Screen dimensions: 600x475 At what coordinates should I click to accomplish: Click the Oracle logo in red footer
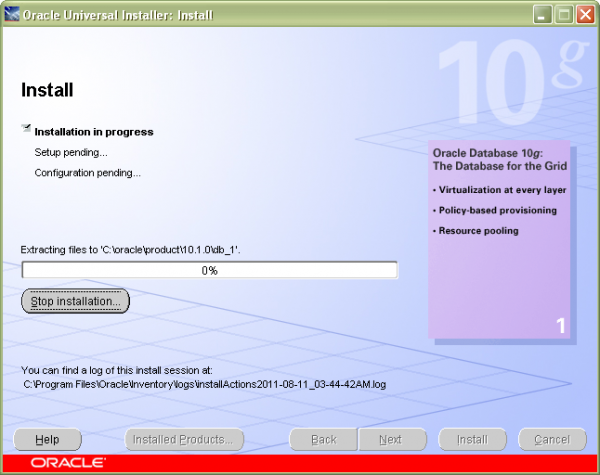pyautogui.click(x=68, y=463)
